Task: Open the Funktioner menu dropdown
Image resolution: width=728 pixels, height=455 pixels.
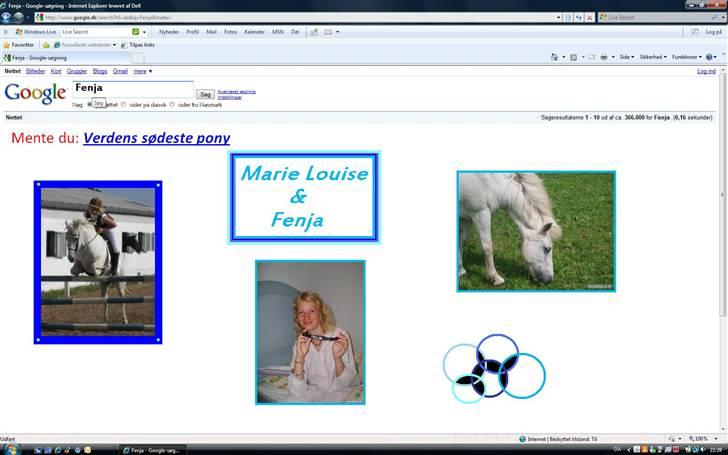Action: pos(687,57)
